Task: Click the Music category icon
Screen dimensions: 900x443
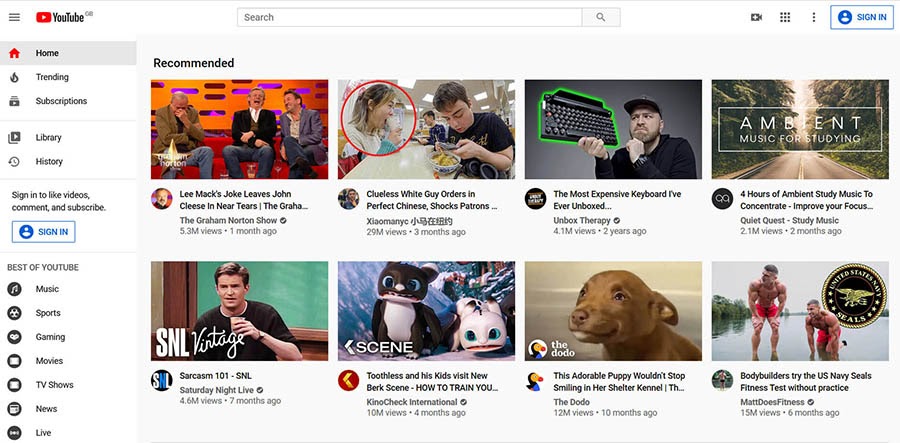Action: coord(14,289)
